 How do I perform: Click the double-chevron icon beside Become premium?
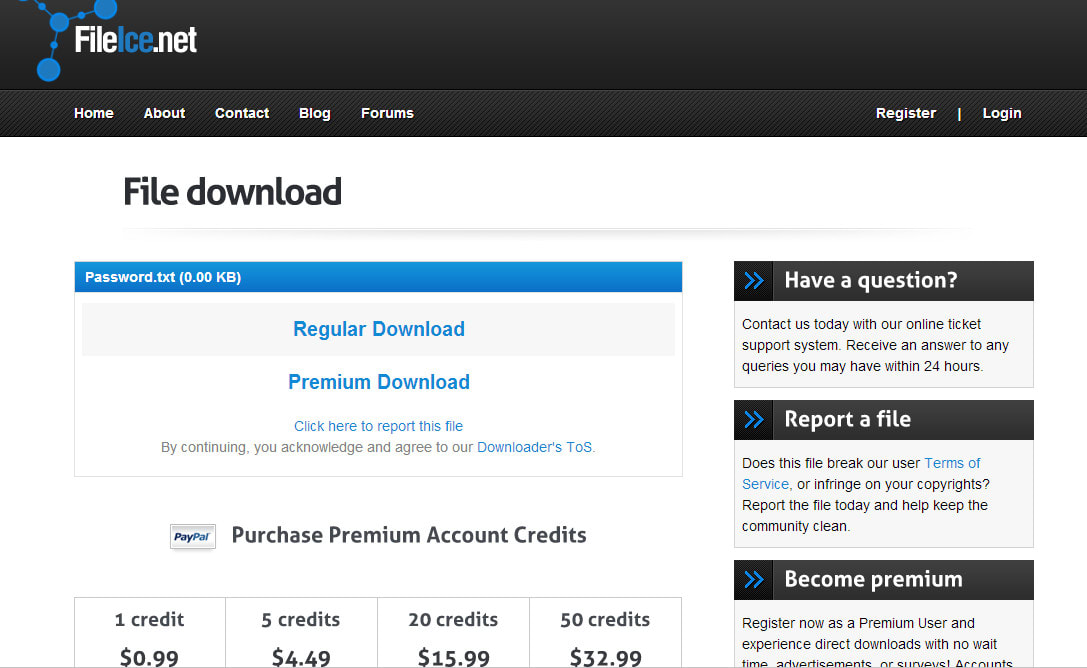(x=754, y=579)
